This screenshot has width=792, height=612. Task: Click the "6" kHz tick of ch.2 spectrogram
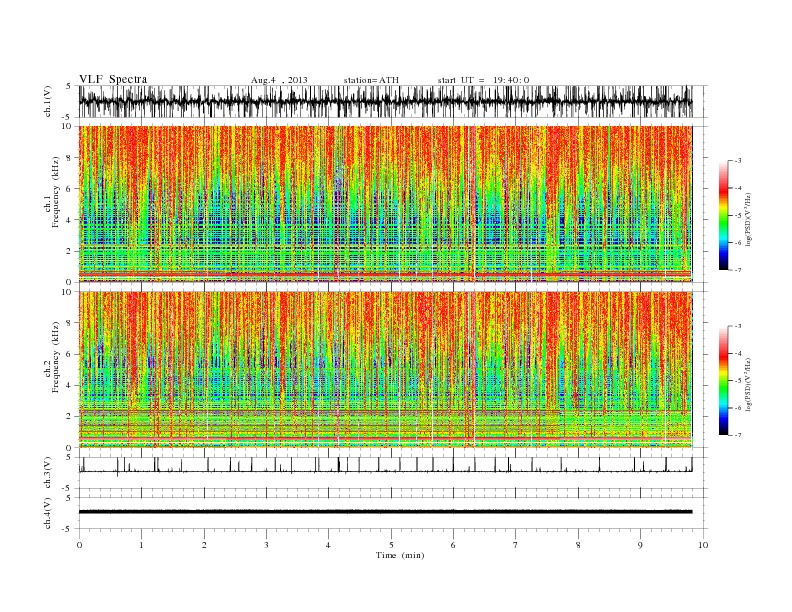[69, 354]
